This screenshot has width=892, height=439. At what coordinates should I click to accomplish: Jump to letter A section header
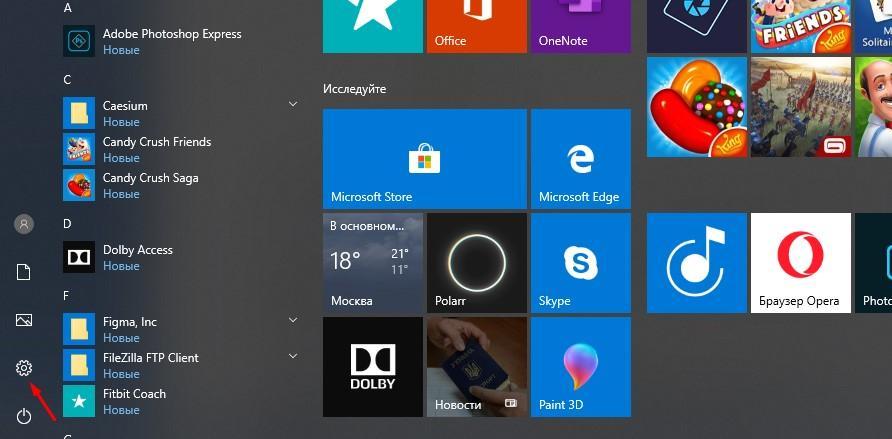click(68, 8)
